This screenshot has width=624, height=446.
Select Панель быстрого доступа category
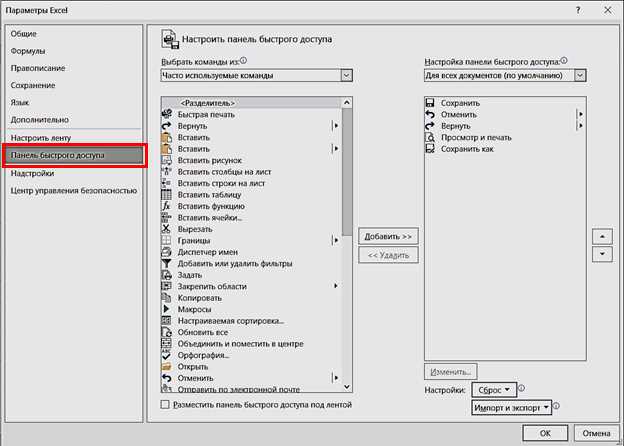[74, 156]
